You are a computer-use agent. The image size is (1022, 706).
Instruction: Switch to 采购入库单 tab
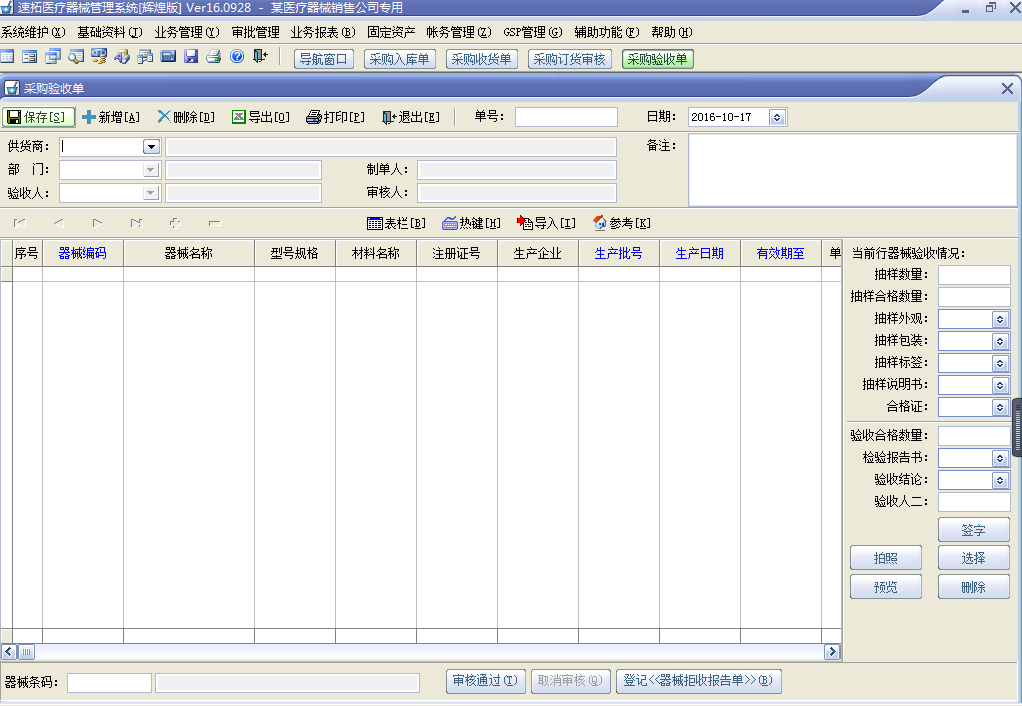pyautogui.click(x=399, y=59)
